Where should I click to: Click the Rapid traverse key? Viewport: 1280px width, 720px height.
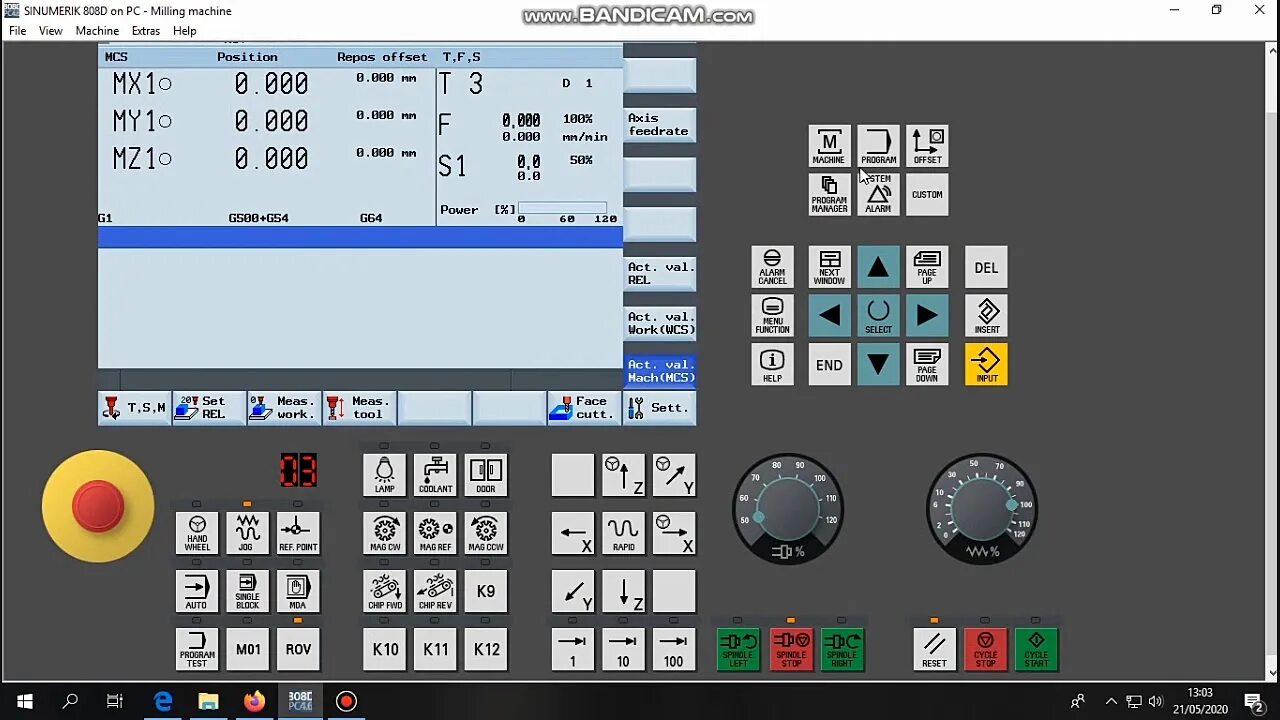tap(623, 533)
